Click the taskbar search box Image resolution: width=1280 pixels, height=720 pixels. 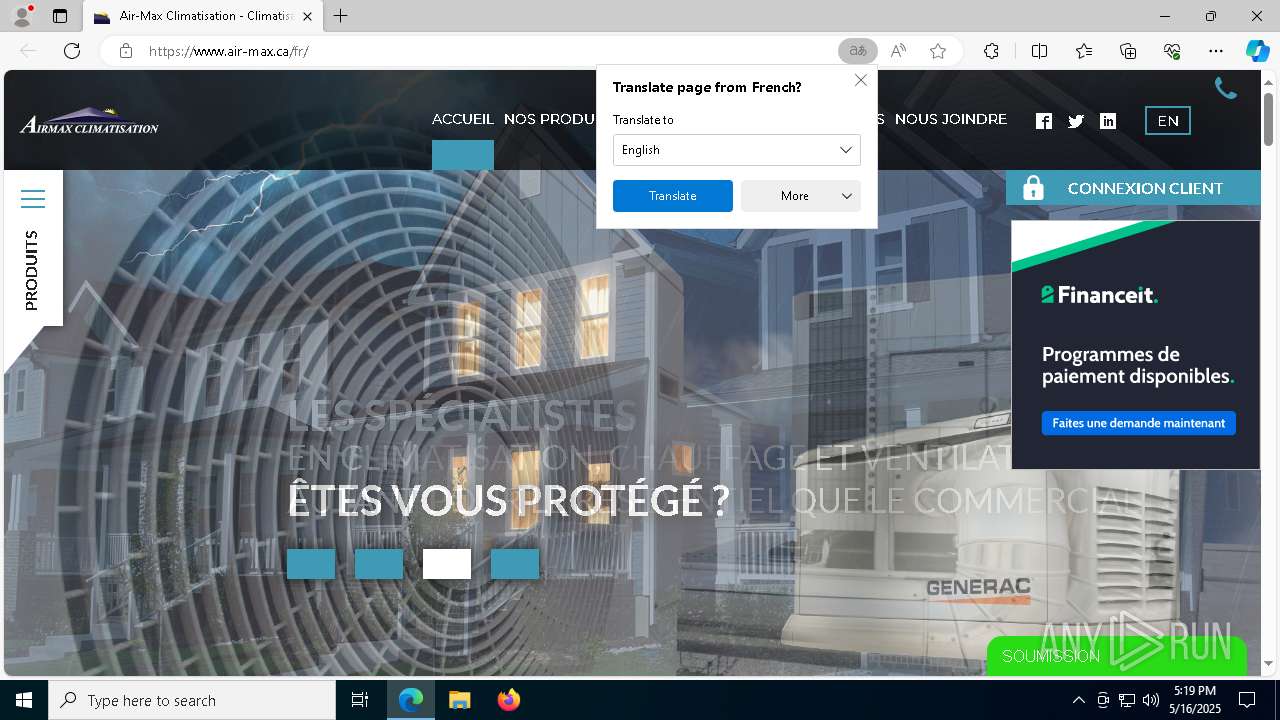tap(192, 700)
